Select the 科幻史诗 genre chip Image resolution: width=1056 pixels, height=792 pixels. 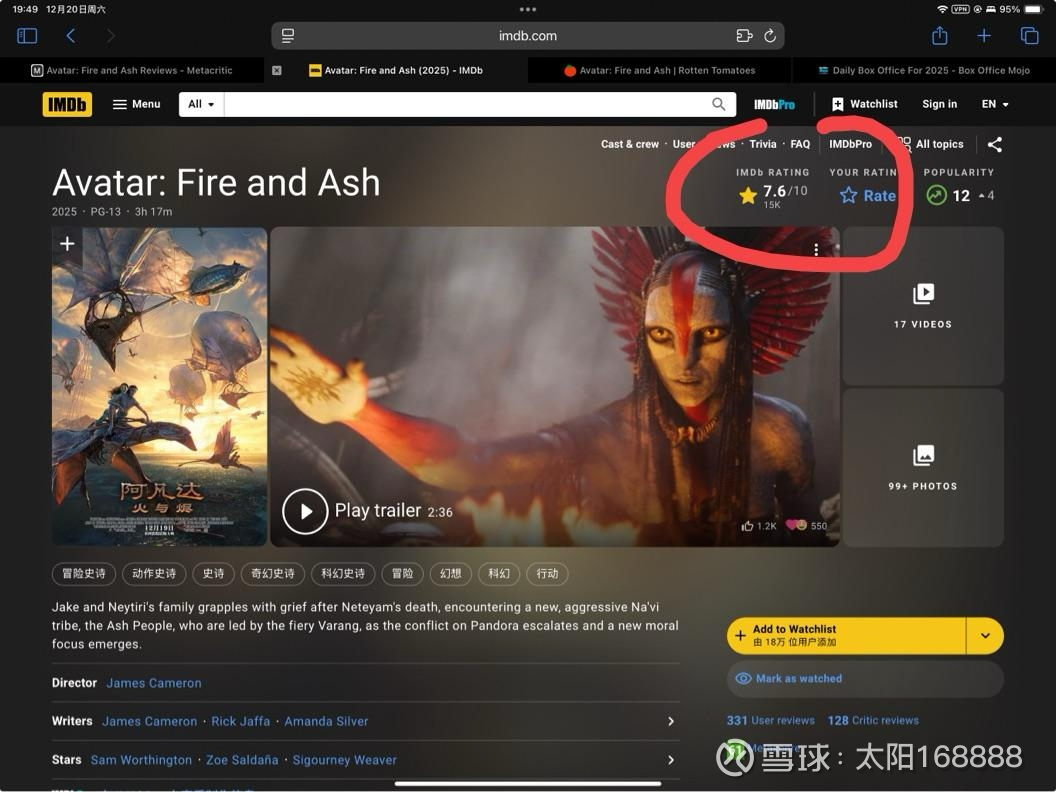(x=343, y=574)
